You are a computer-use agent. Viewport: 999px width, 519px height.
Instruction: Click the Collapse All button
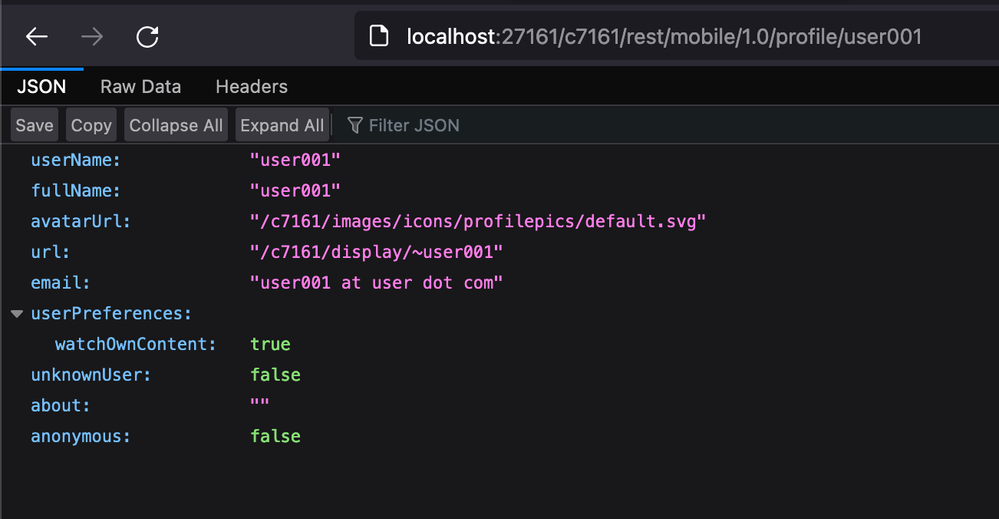(x=176, y=125)
